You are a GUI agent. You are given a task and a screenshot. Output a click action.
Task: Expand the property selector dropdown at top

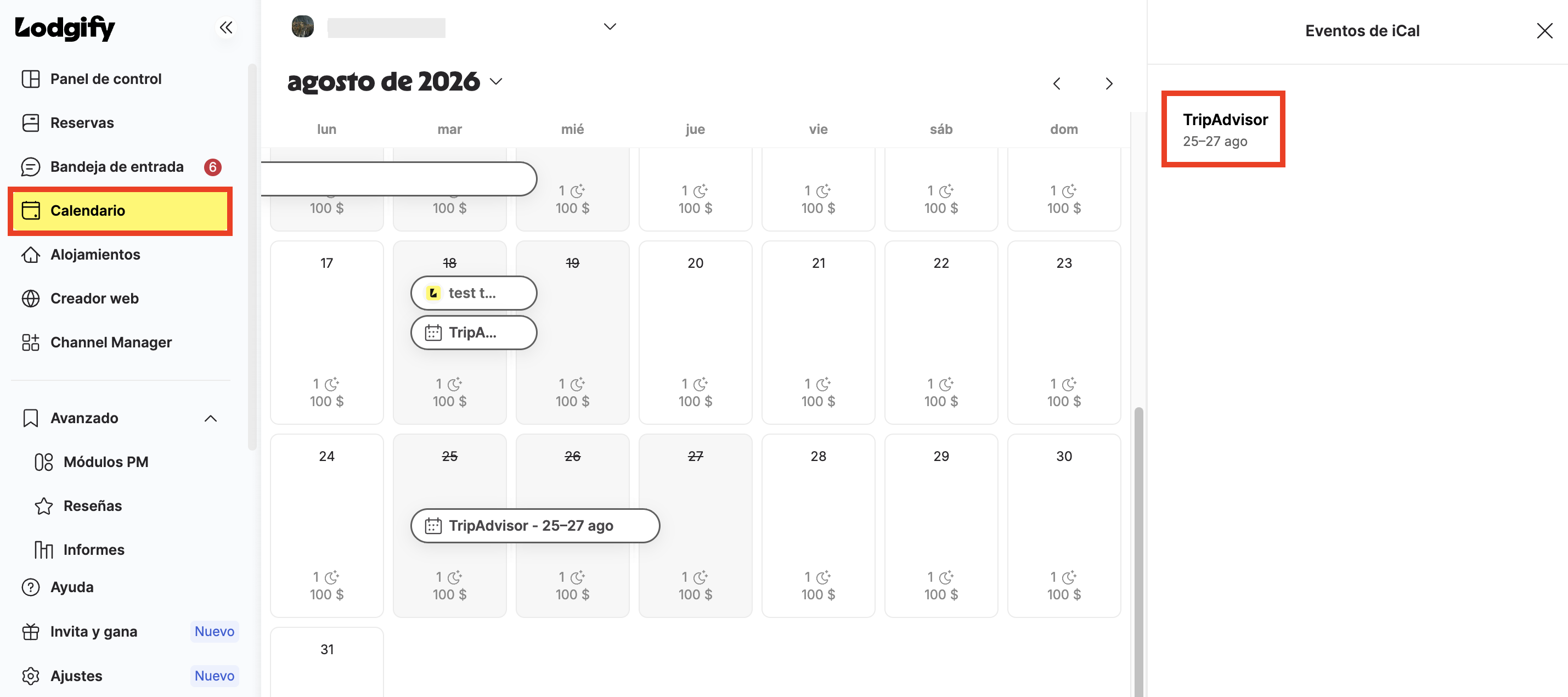click(610, 26)
